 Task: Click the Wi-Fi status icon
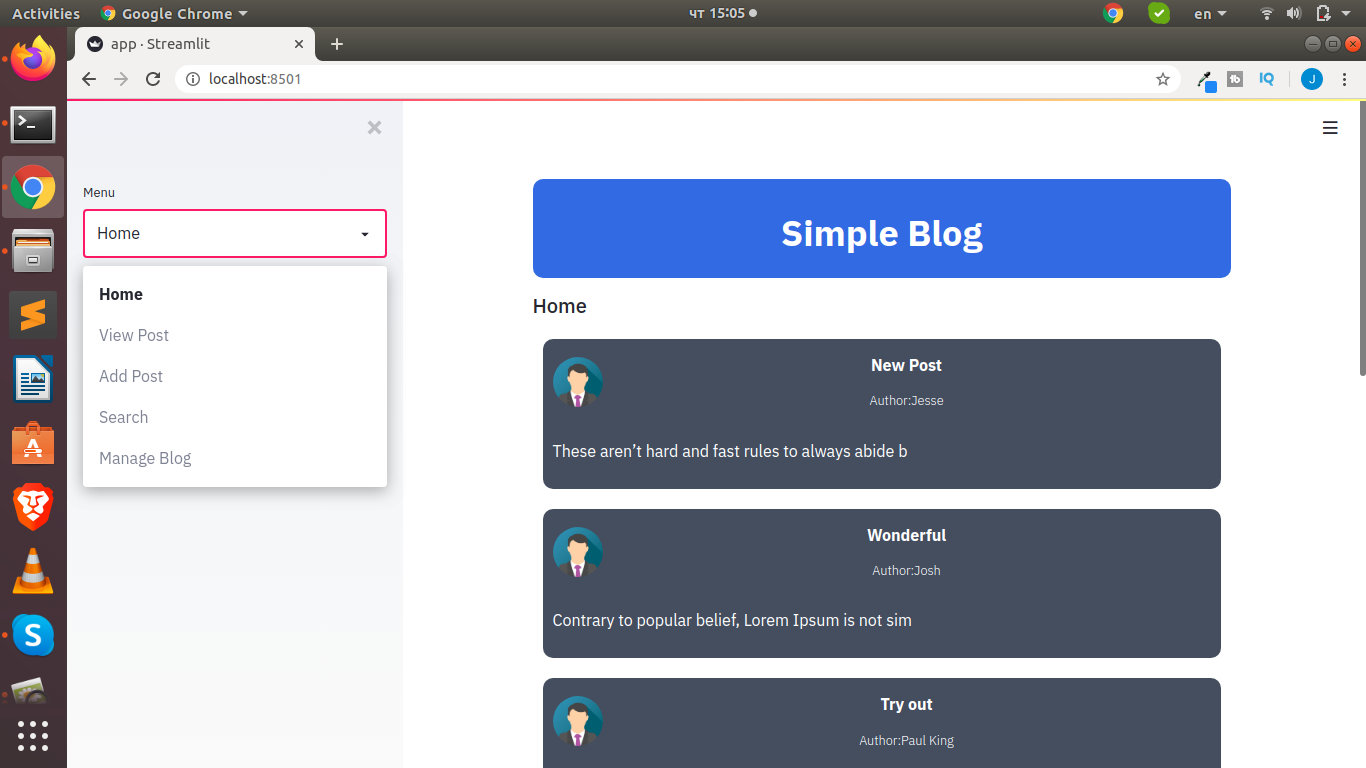(1267, 13)
